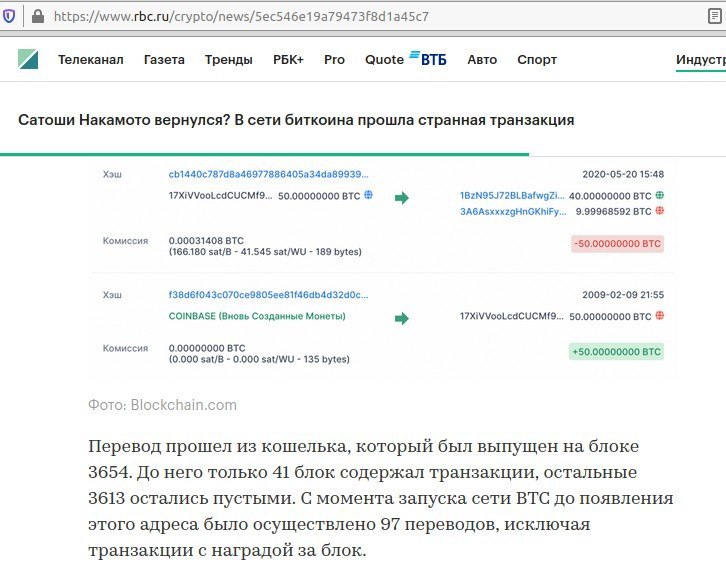
Task: Open the Pro menu item
Action: (334, 60)
